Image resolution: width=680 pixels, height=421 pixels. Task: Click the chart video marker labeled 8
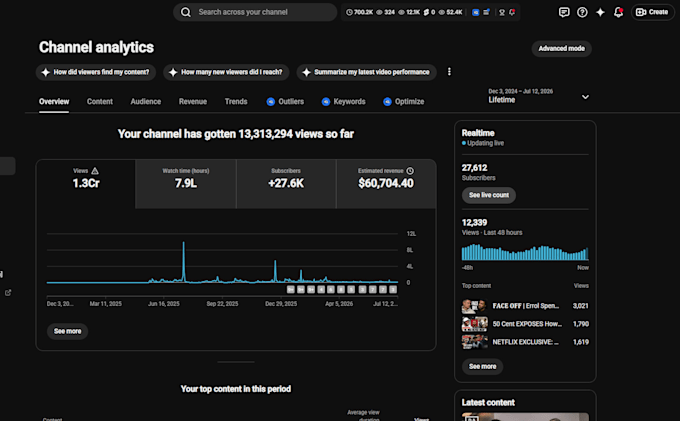click(341, 289)
